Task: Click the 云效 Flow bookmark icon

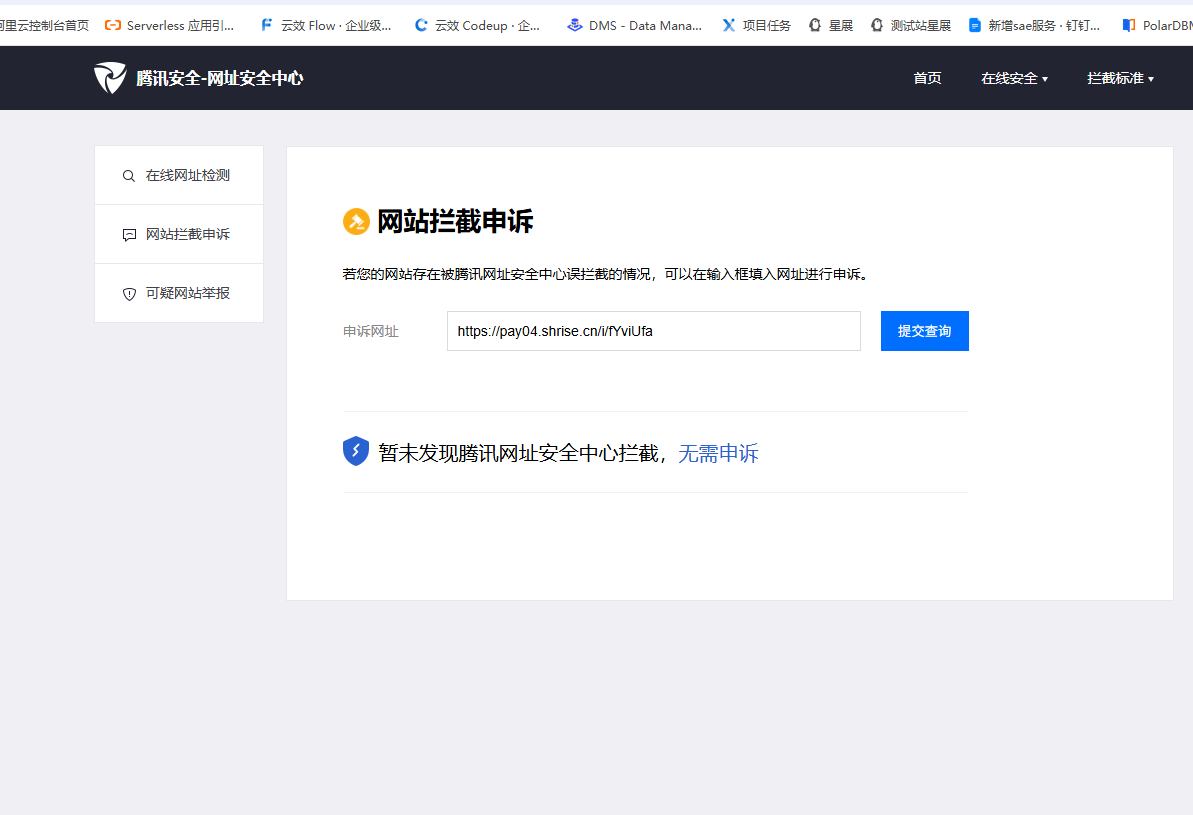Action: (266, 25)
